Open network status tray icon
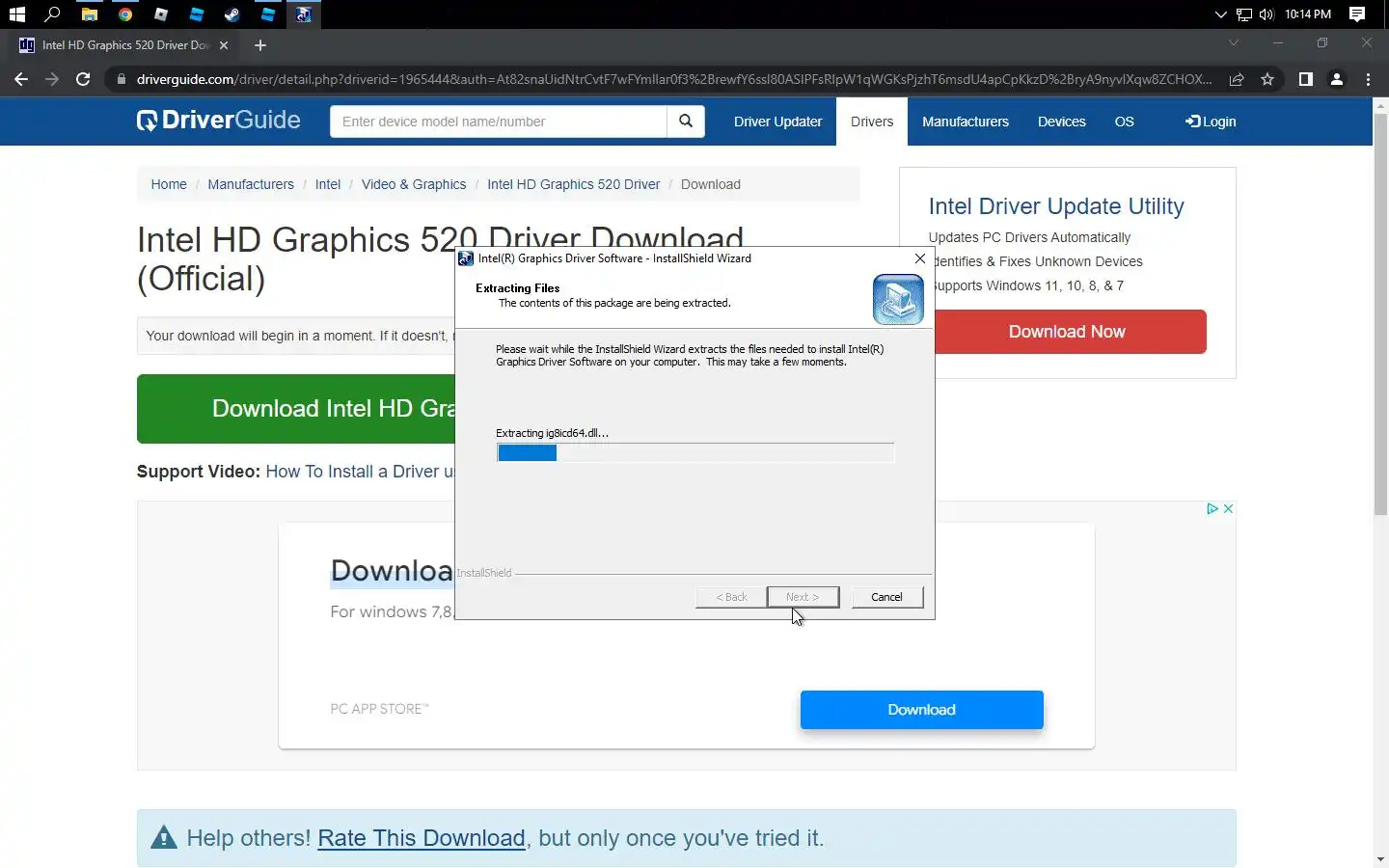The width and height of the screenshot is (1389, 868). tap(1243, 14)
